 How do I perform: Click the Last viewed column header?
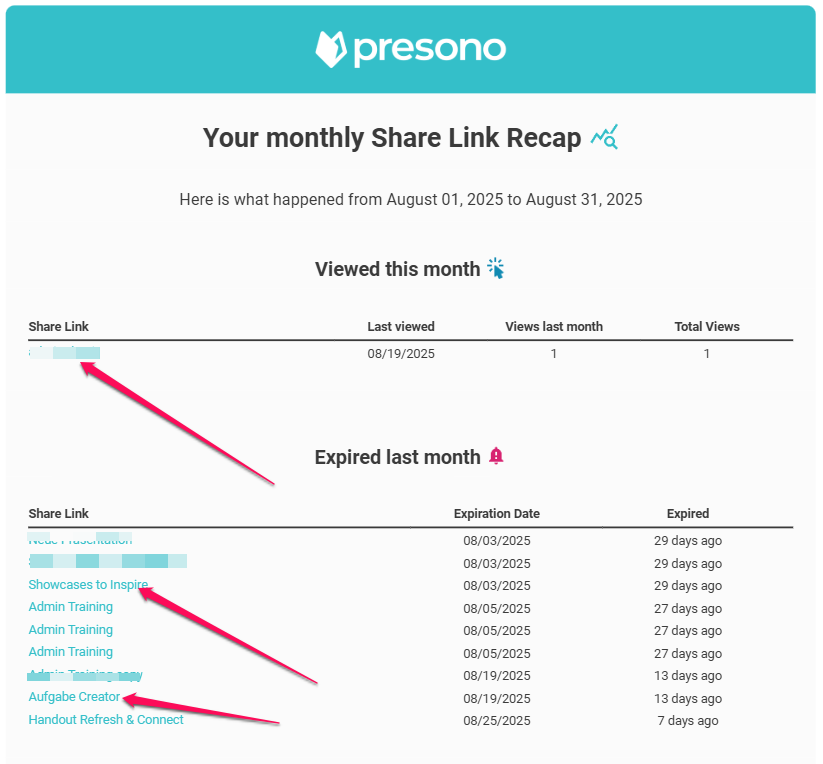pos(401,326)
